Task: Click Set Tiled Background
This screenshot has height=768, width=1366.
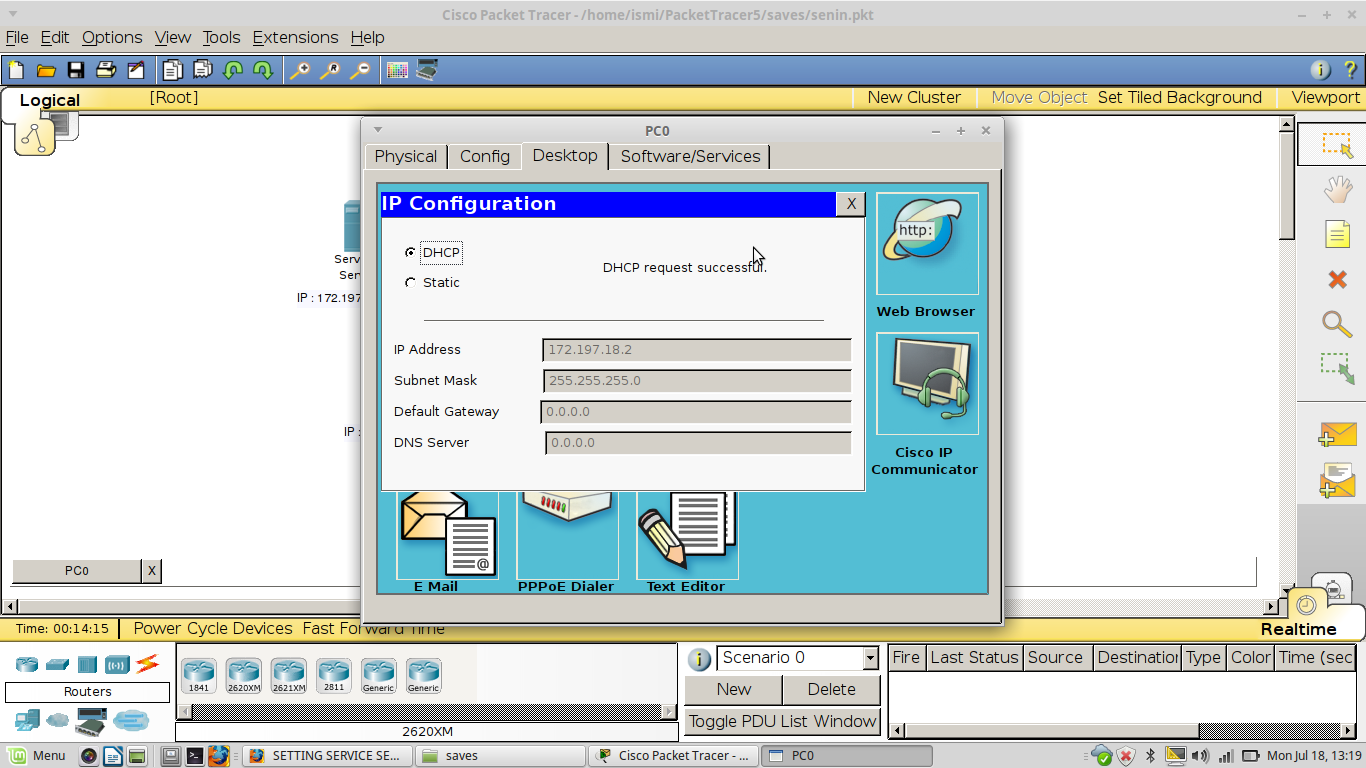Action: (x=1180, y=98)
